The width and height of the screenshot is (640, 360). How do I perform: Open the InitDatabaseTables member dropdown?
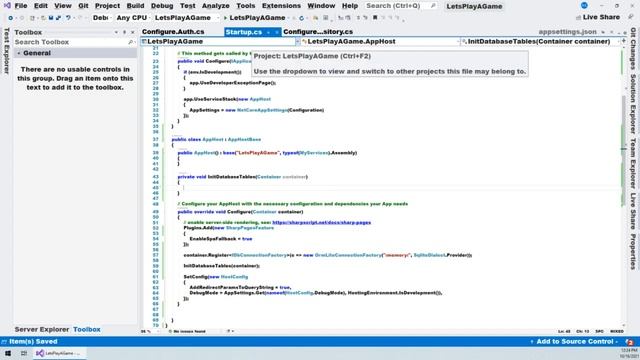point(540,41)
